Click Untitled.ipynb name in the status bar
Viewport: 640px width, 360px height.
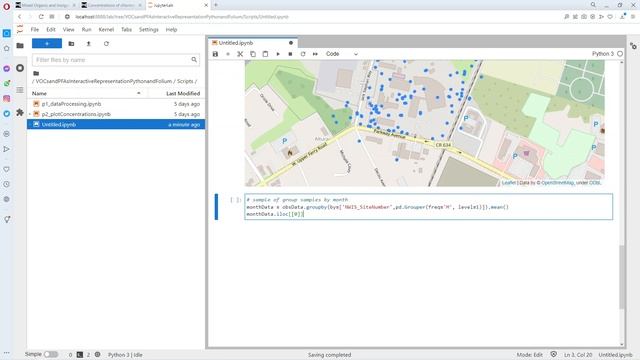615,355
